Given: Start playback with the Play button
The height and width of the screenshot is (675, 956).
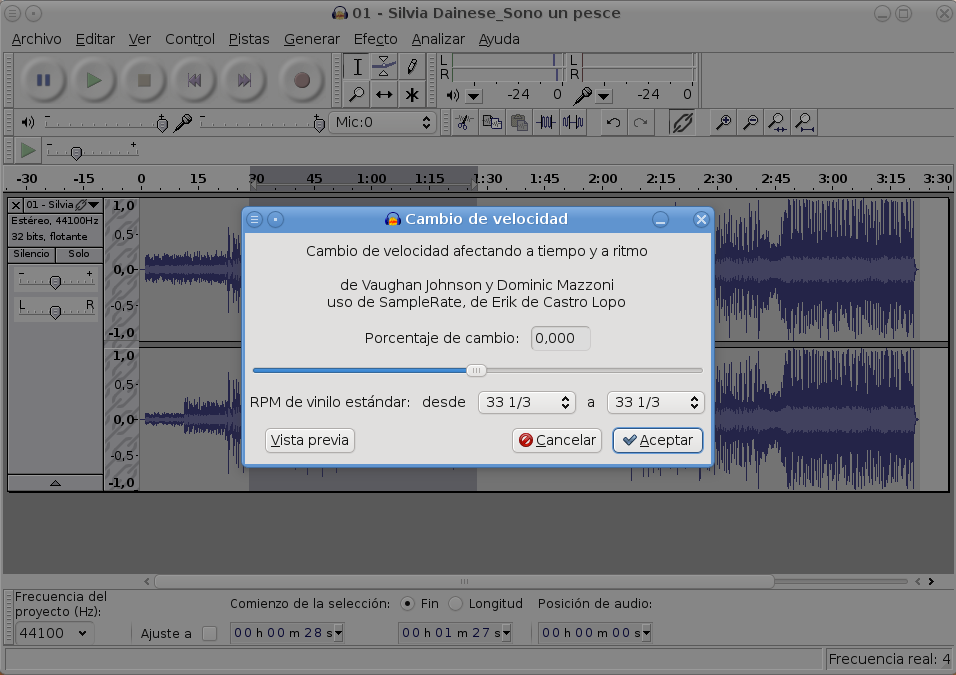Looking at the screenshot, I should 93,80.
